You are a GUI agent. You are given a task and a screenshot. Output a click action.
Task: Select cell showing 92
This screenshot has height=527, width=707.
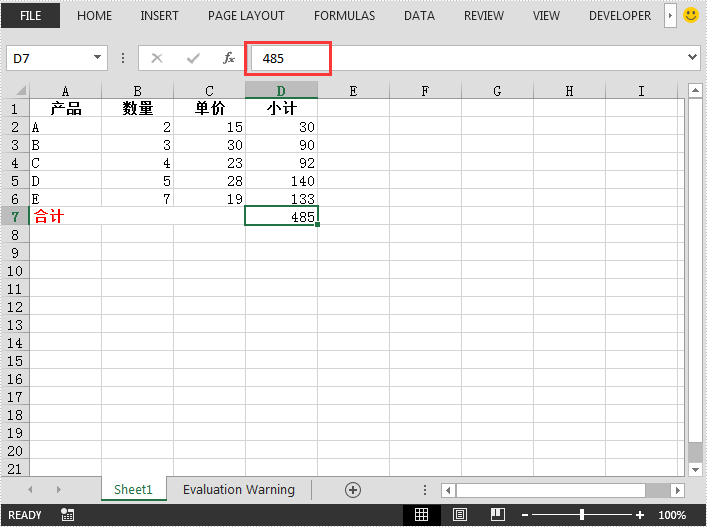281,162
